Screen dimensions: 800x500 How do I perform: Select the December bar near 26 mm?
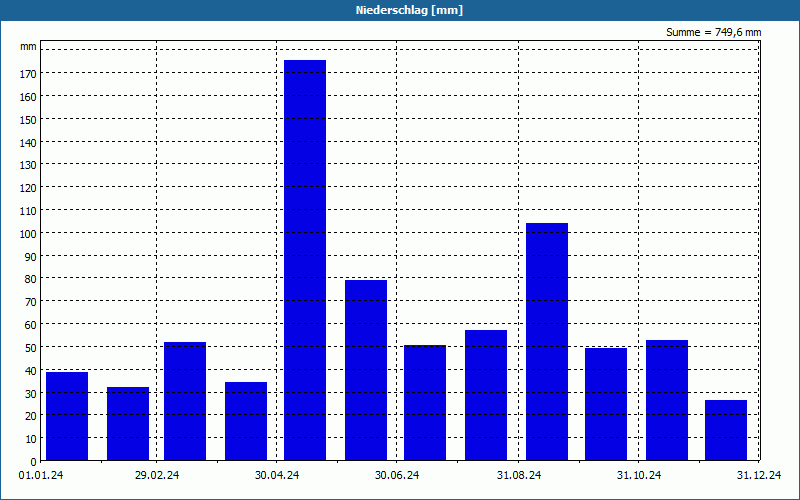coord(726,430)
